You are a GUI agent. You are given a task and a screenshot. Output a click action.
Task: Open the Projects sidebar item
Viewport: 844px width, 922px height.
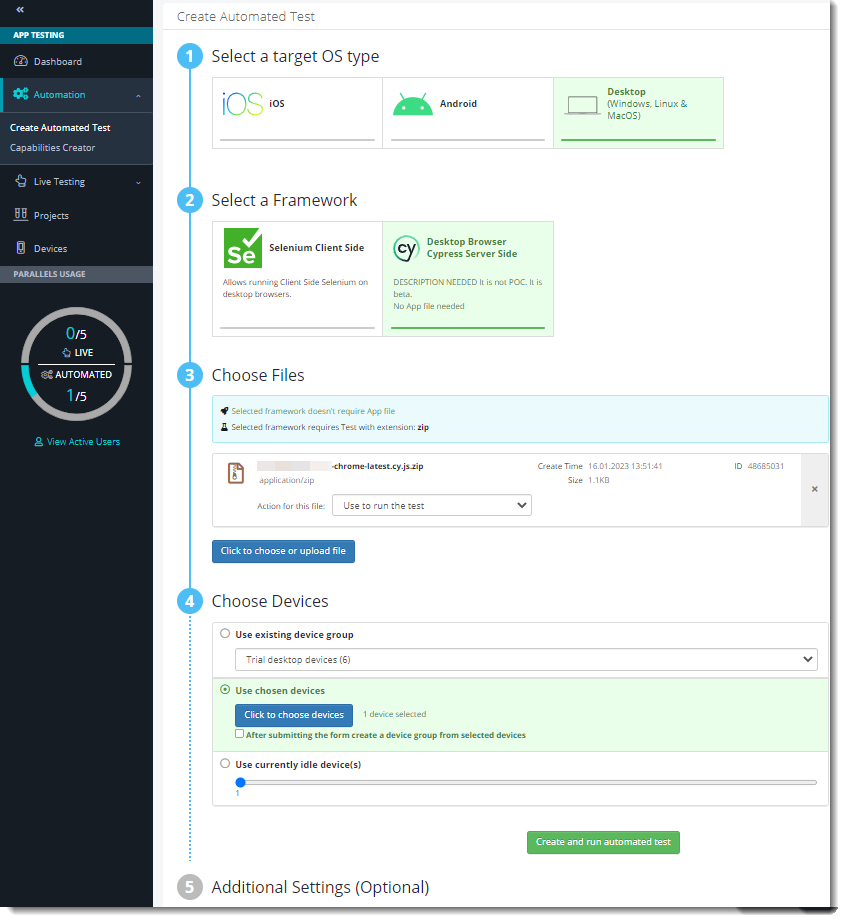[51, 215]
